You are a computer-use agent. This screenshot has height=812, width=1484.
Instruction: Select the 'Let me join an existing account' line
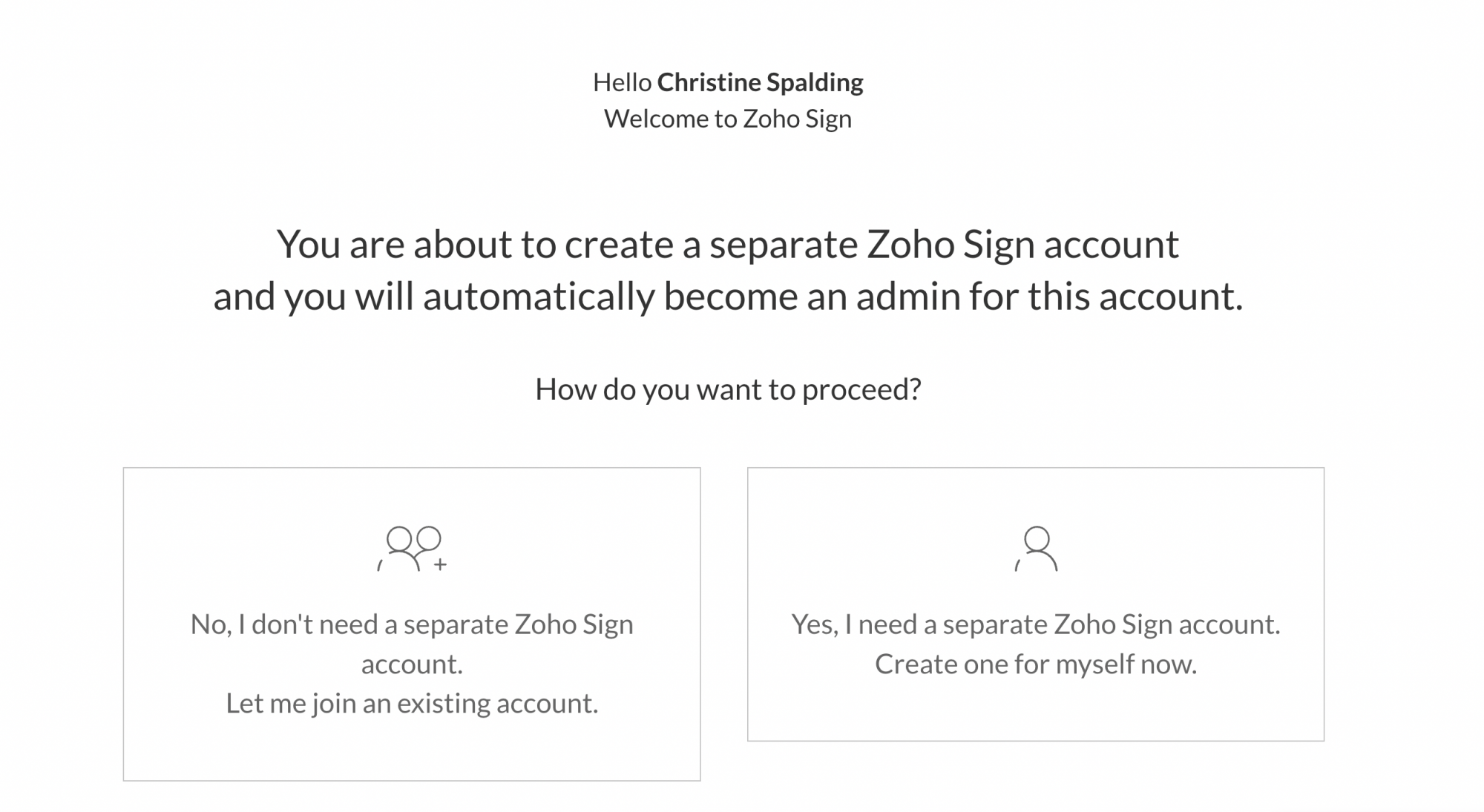coord(412,703)
